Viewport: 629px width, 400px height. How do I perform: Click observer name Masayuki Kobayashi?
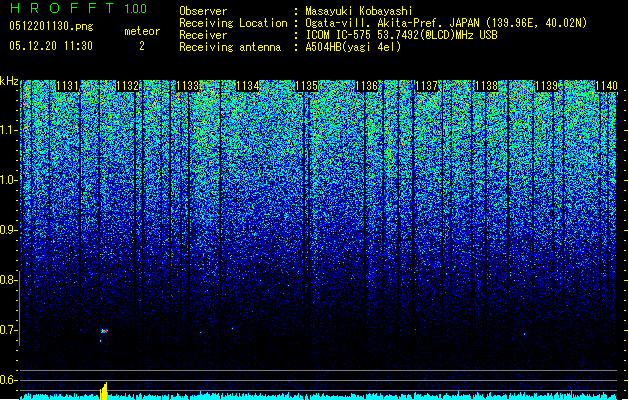(x=359, y=11)
